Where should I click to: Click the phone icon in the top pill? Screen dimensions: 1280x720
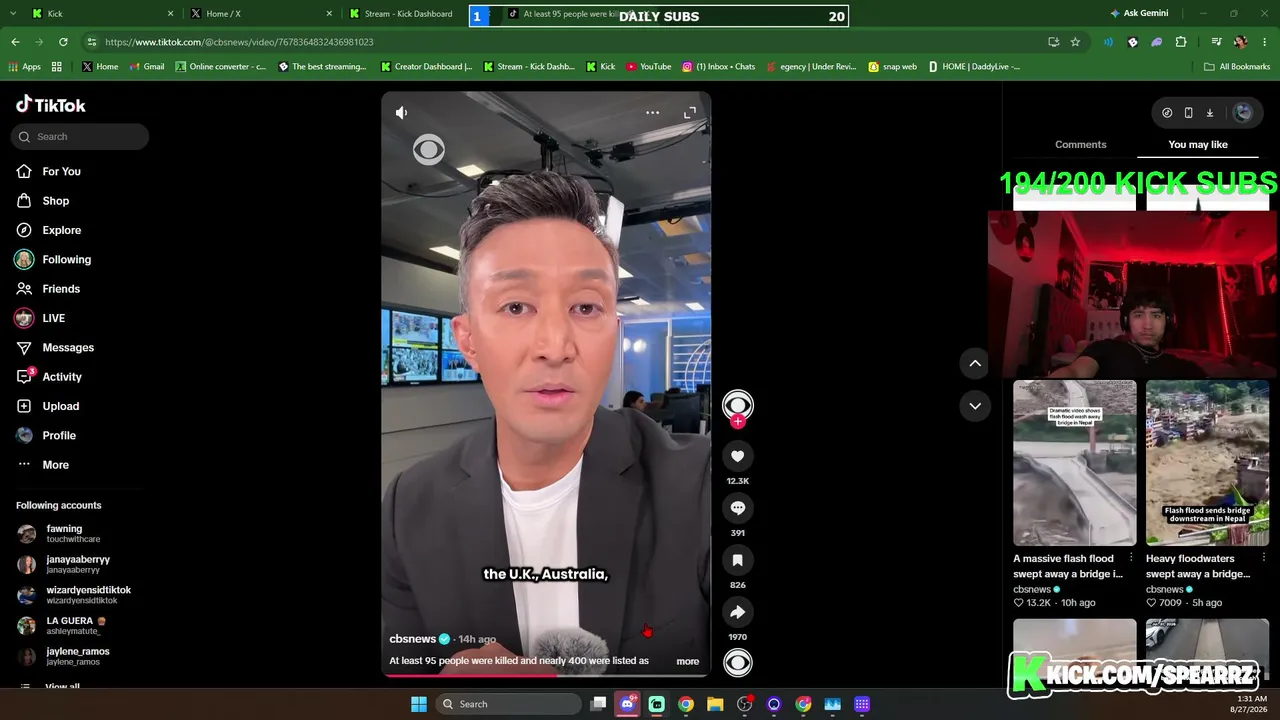(x=1188, y=113)
